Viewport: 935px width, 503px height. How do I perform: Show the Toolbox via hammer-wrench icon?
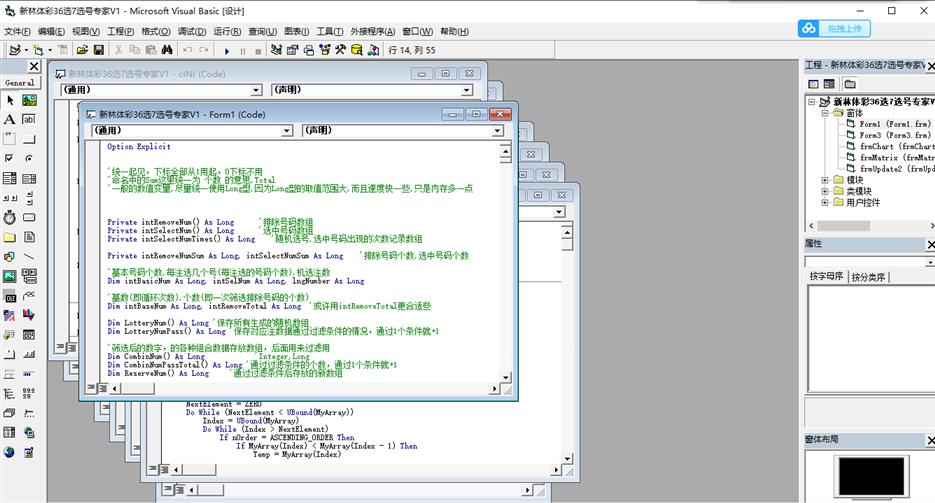click(340, 50)
